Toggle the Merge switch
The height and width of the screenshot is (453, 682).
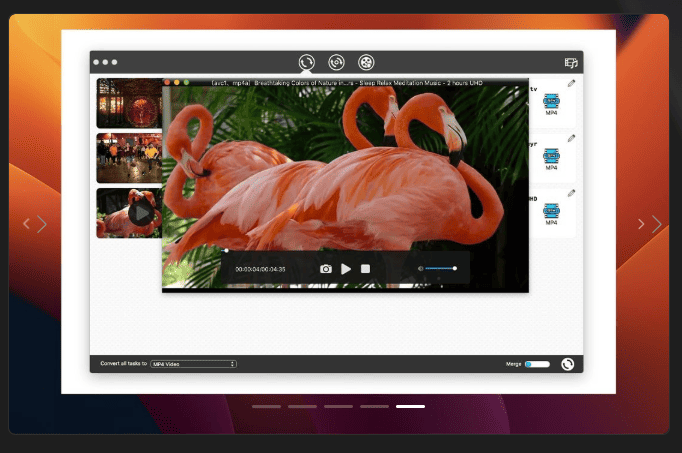(x=537, y=364)
